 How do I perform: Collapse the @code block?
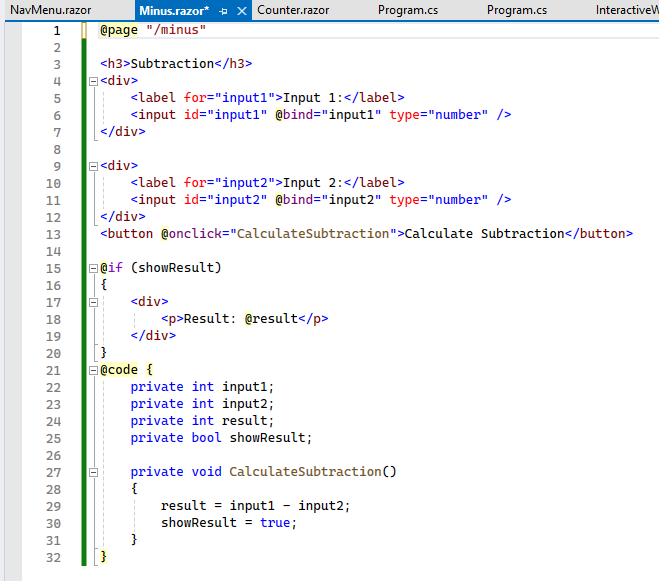93,370
